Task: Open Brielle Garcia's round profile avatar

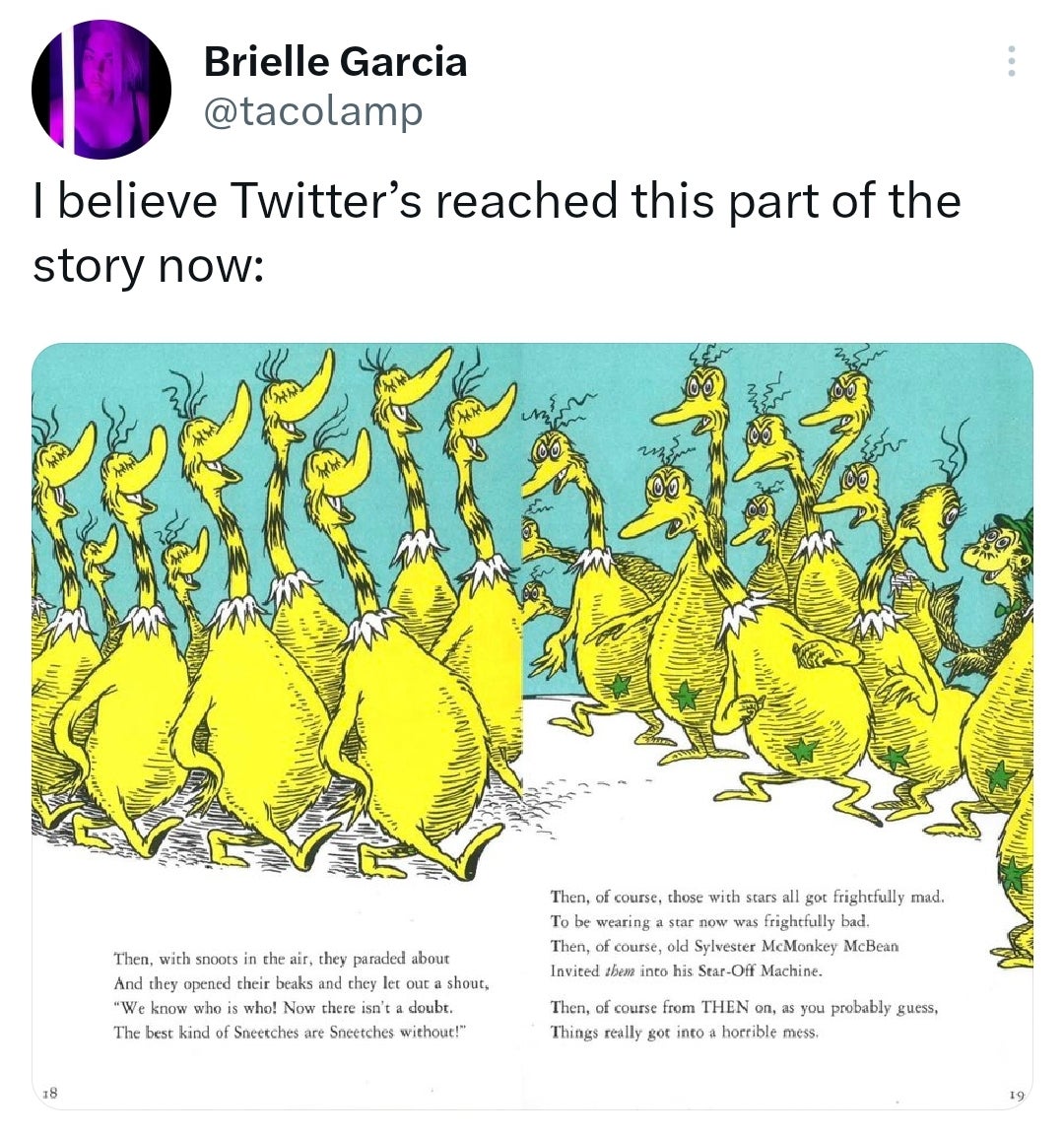Action: pos(101,89)
